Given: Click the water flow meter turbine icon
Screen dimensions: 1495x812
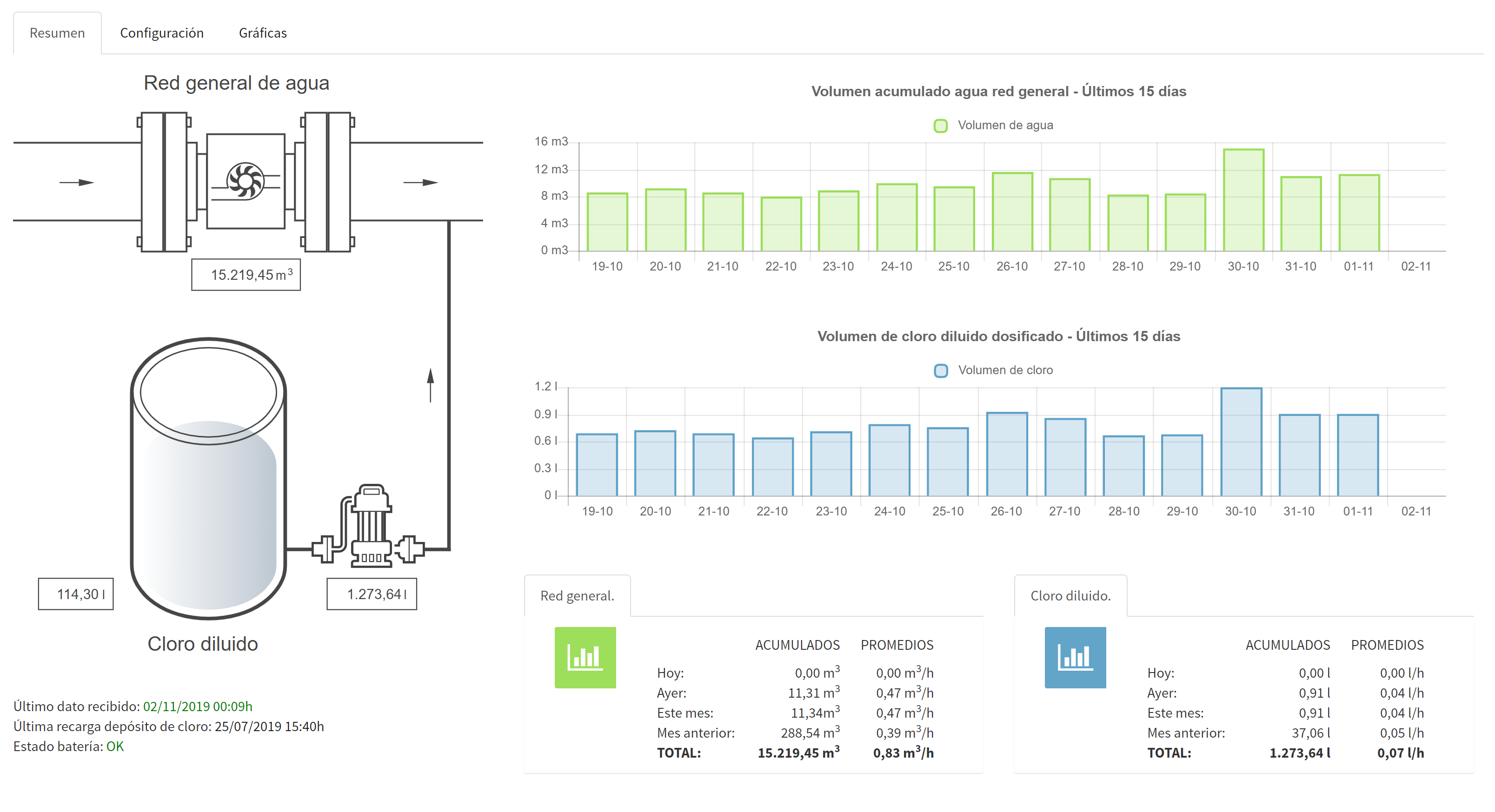Looking at the screenshot, I should (246, 182).
